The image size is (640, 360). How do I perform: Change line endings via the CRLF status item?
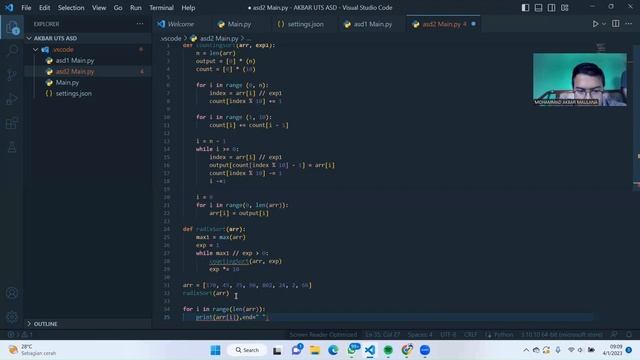pos(470,334)
